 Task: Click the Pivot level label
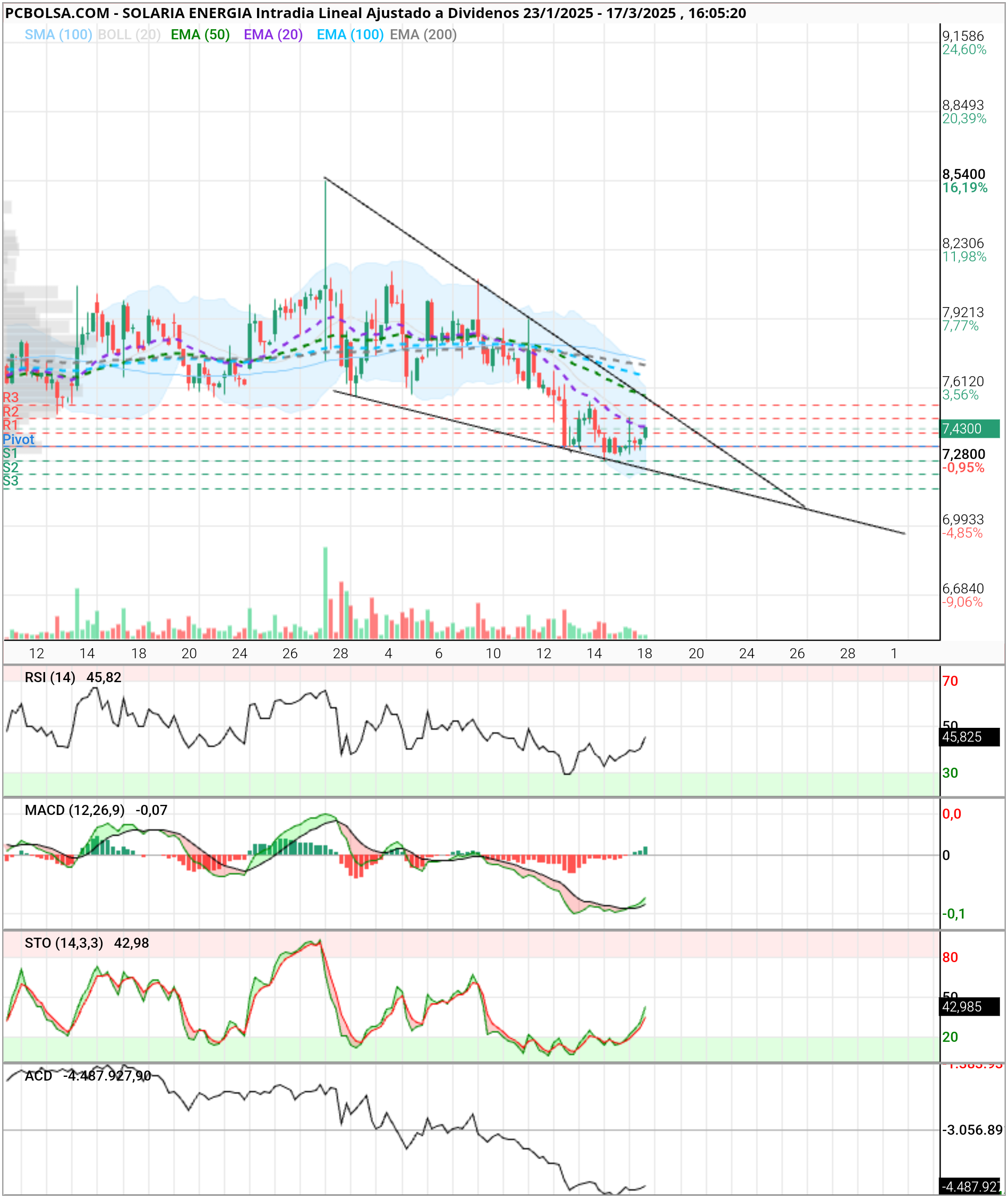tap(18, 439)
